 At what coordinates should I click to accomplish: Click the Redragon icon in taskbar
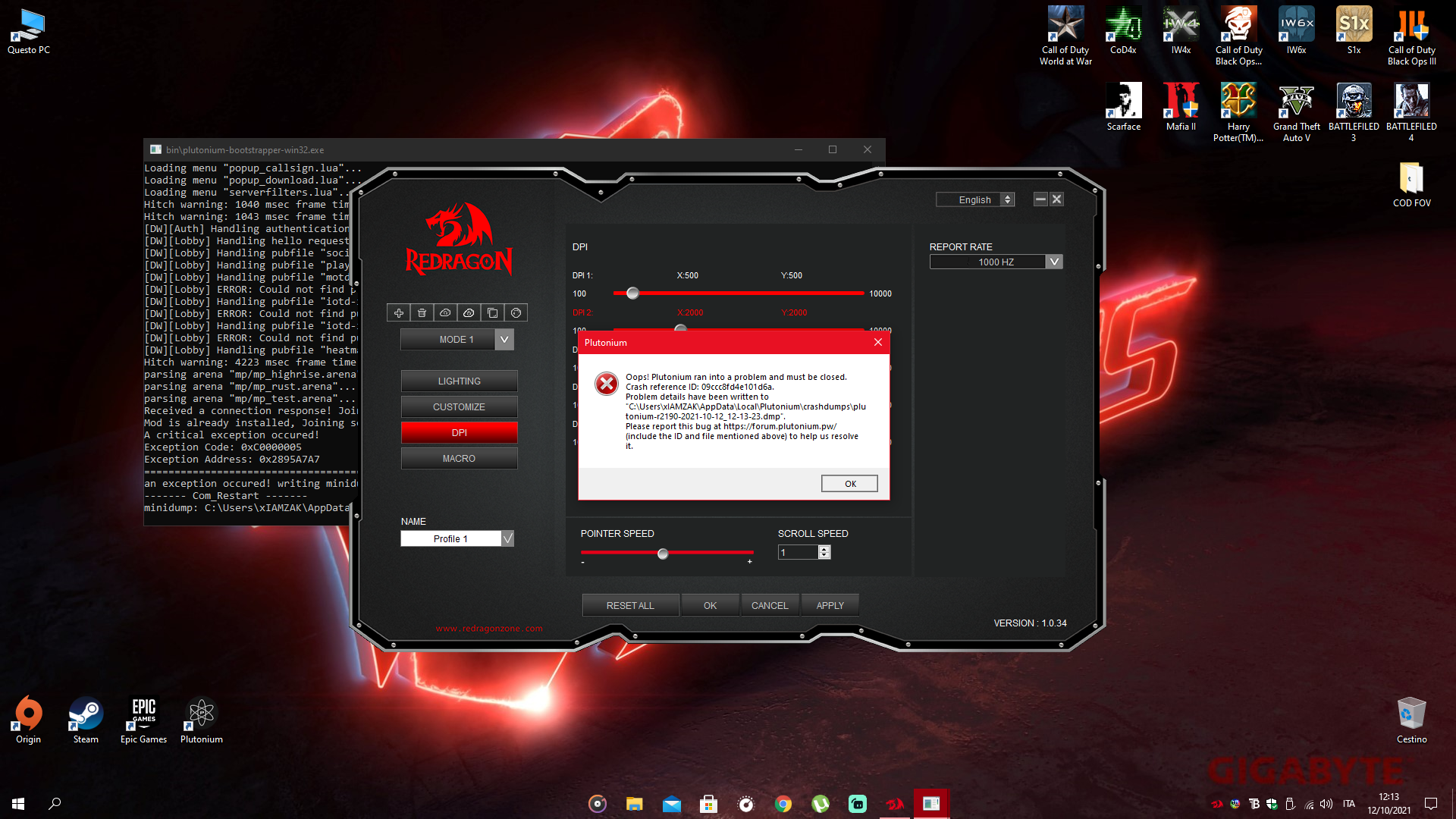(895, 804)
